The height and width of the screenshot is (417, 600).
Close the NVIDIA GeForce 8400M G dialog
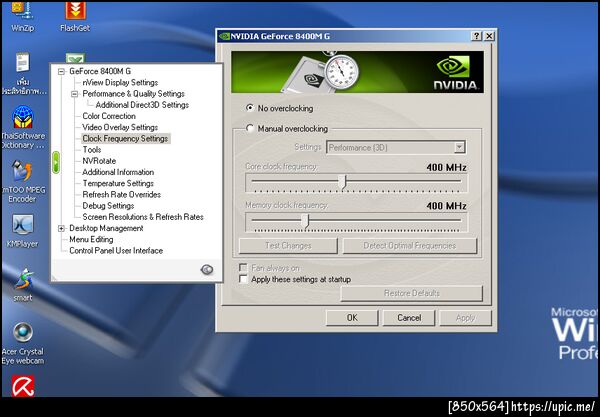[x=489, y=36]
